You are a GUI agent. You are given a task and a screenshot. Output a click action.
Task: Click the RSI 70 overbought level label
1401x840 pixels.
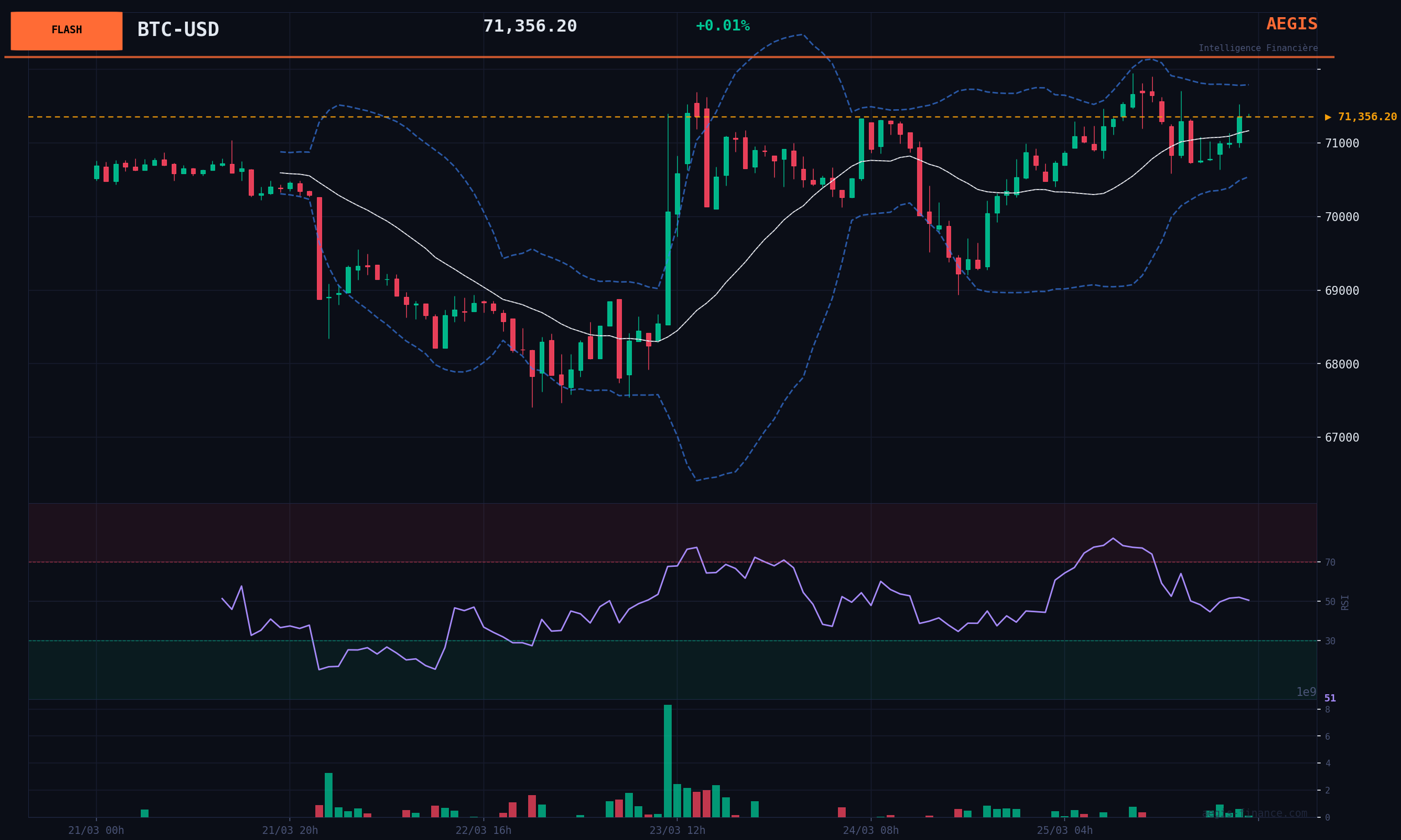(1330, 562)
